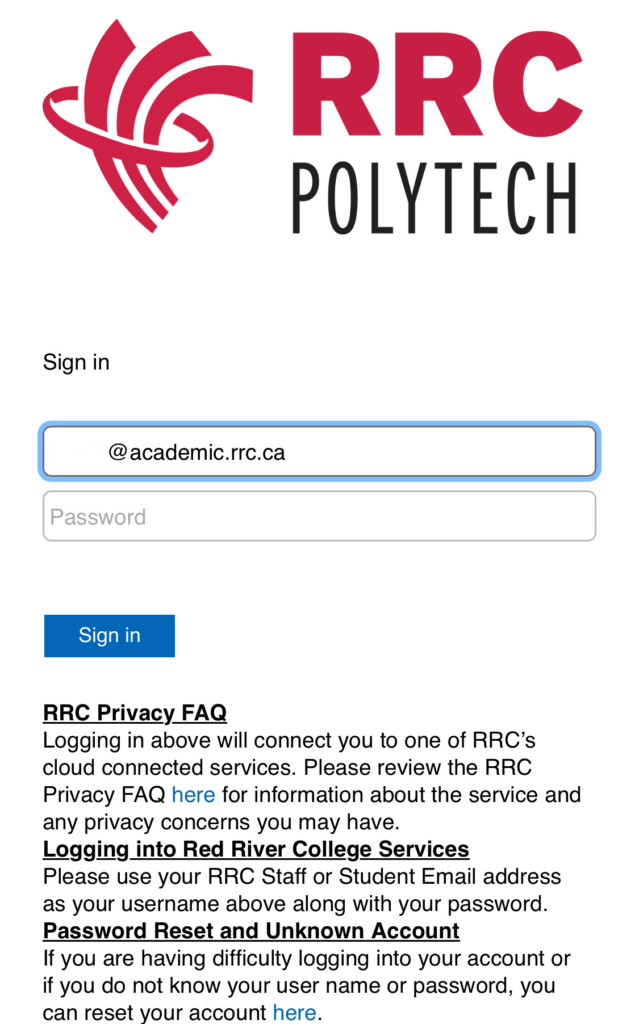
Task: Click here to reset your account
Action: 294,1012
